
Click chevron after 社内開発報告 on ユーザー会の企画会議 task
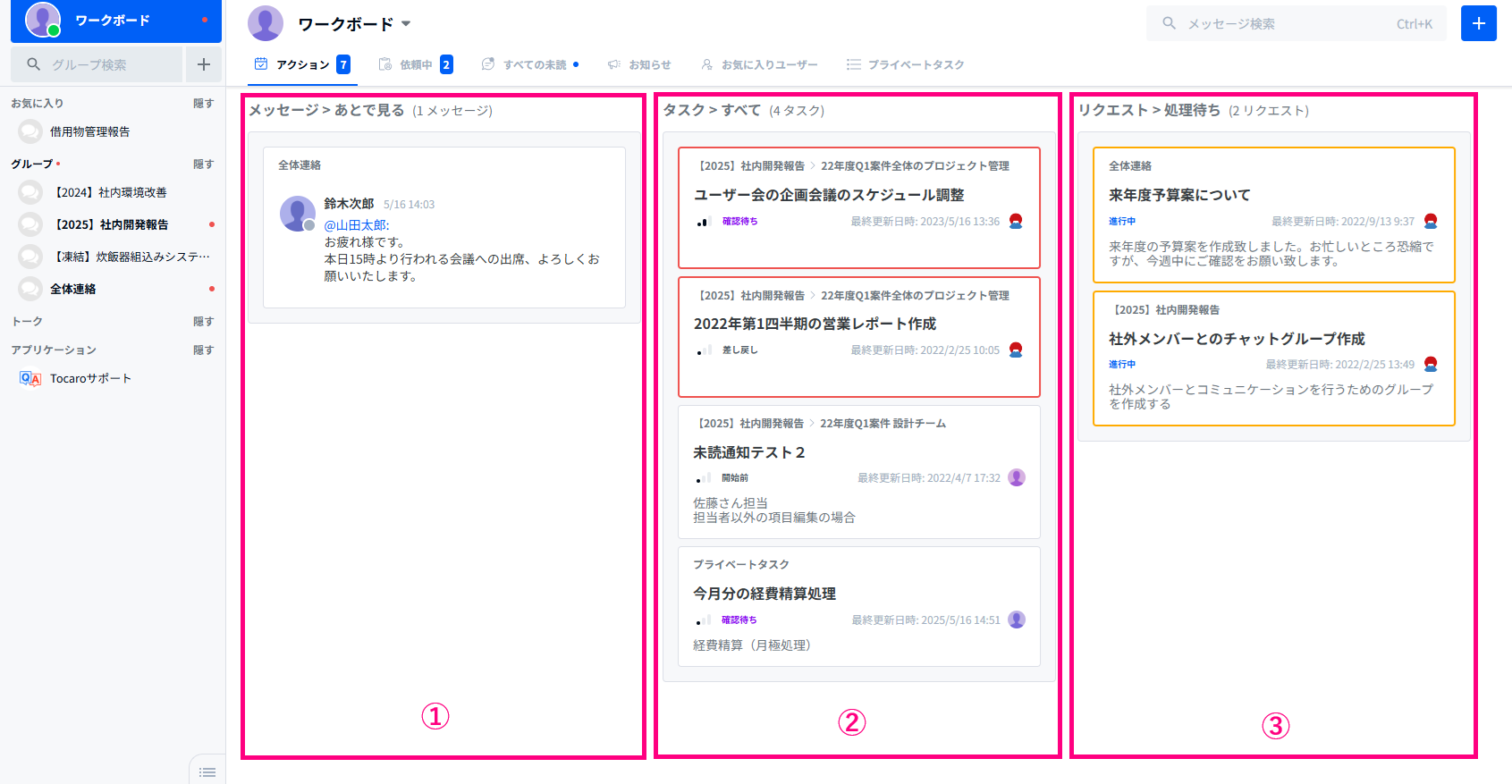pyautogui.click(x=813, y=165)
